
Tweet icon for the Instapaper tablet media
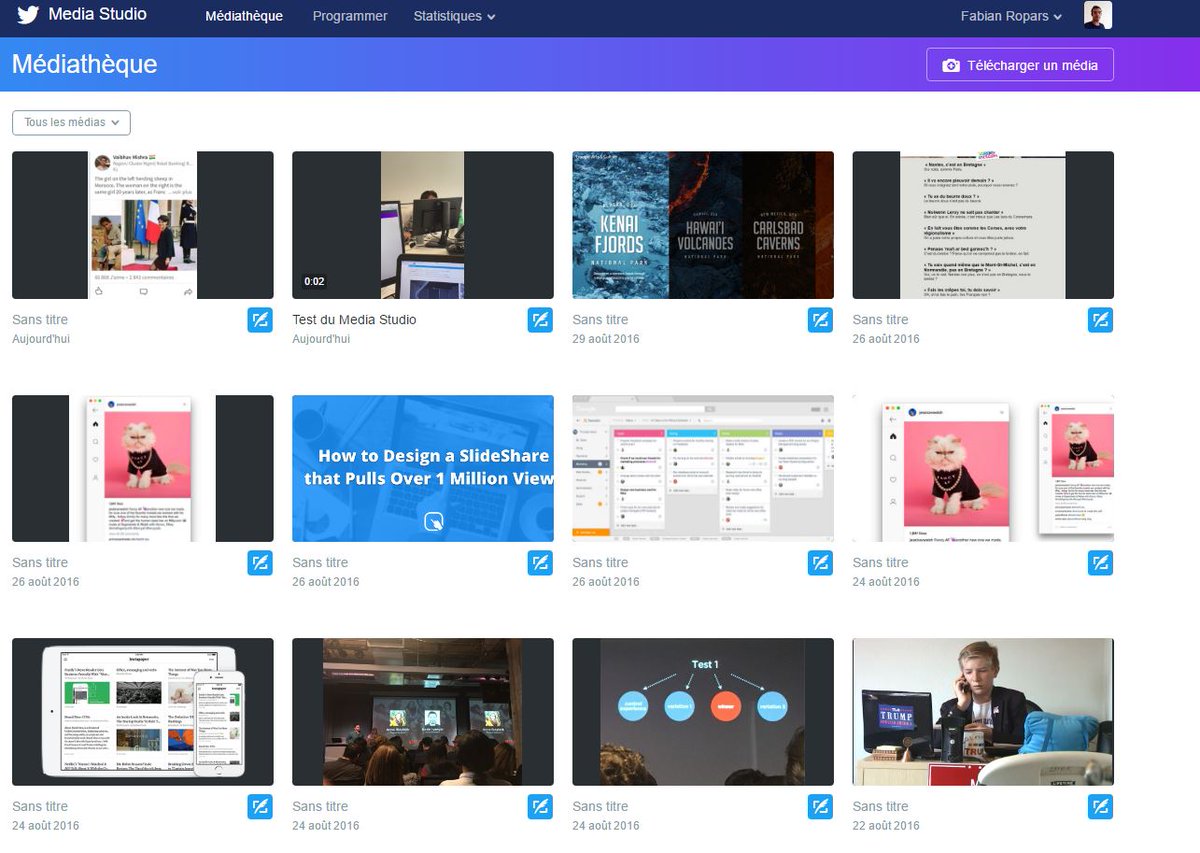coord(260,807)
